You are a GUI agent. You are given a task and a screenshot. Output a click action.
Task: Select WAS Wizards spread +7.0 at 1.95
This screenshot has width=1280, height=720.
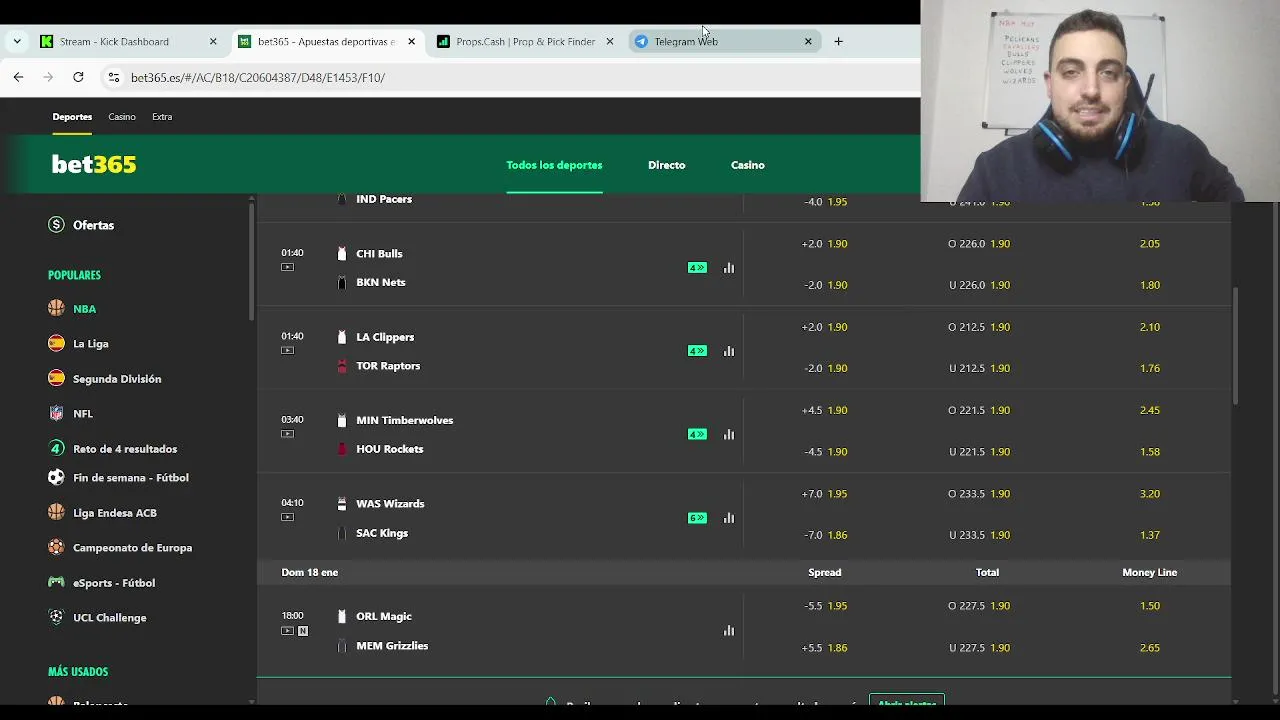coord(824,494)
